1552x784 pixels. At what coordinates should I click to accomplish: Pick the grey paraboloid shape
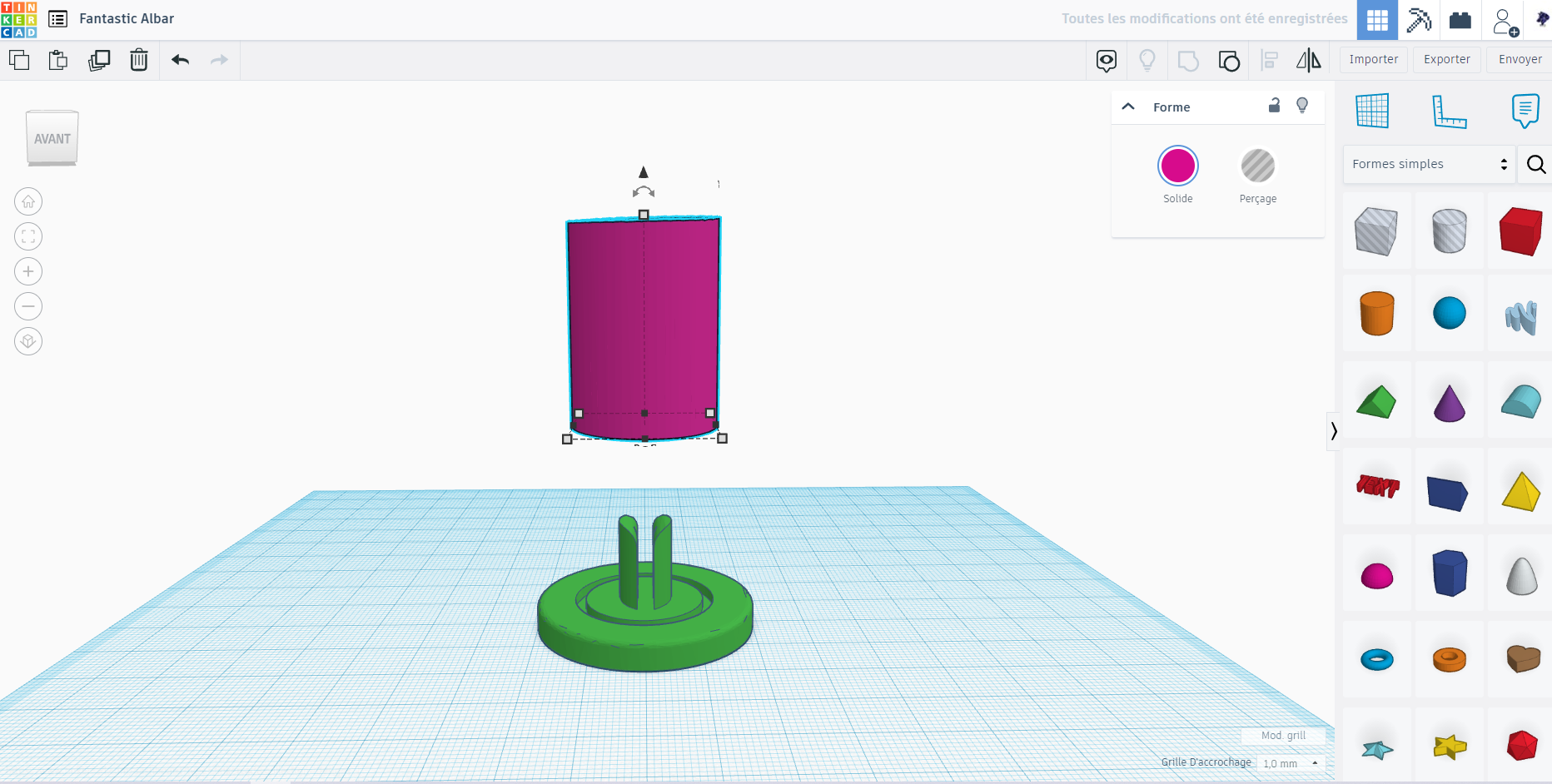pos(1522,575)
